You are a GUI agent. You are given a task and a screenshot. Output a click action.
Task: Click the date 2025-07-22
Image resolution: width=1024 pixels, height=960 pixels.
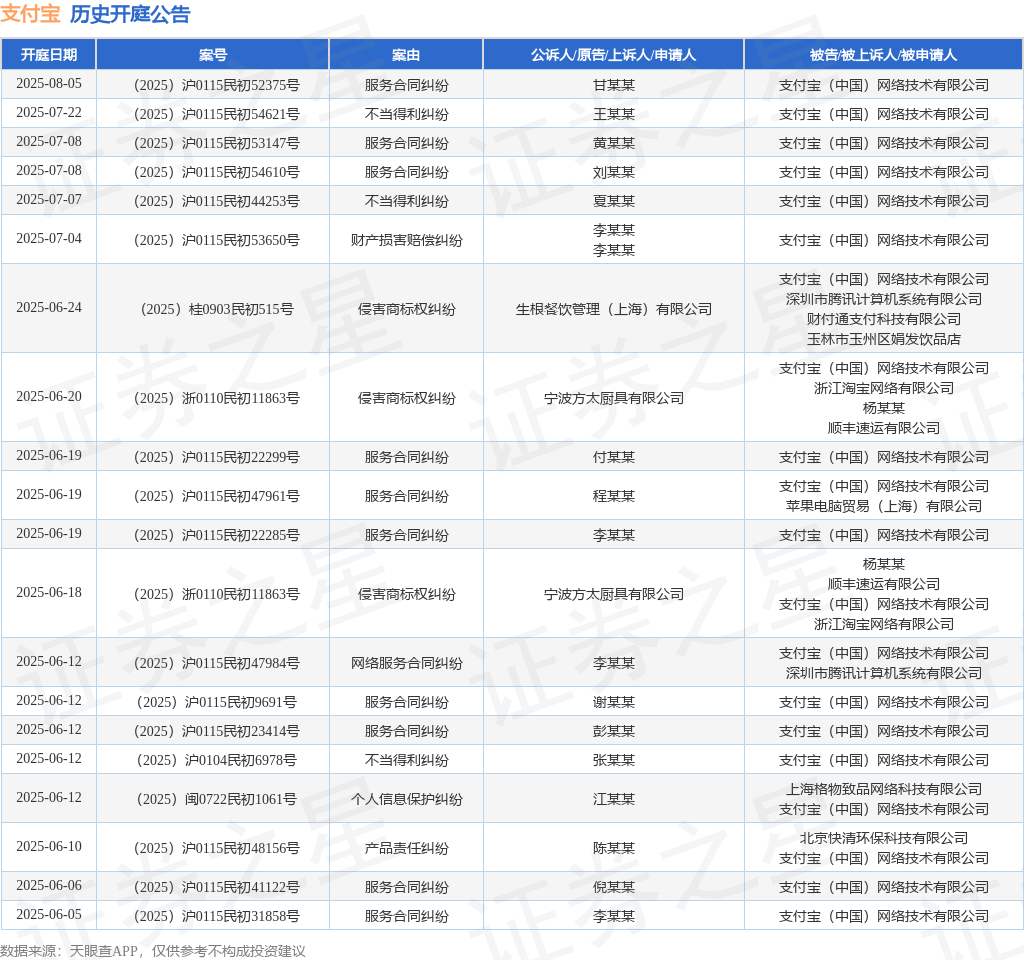(x=49, y=112)
